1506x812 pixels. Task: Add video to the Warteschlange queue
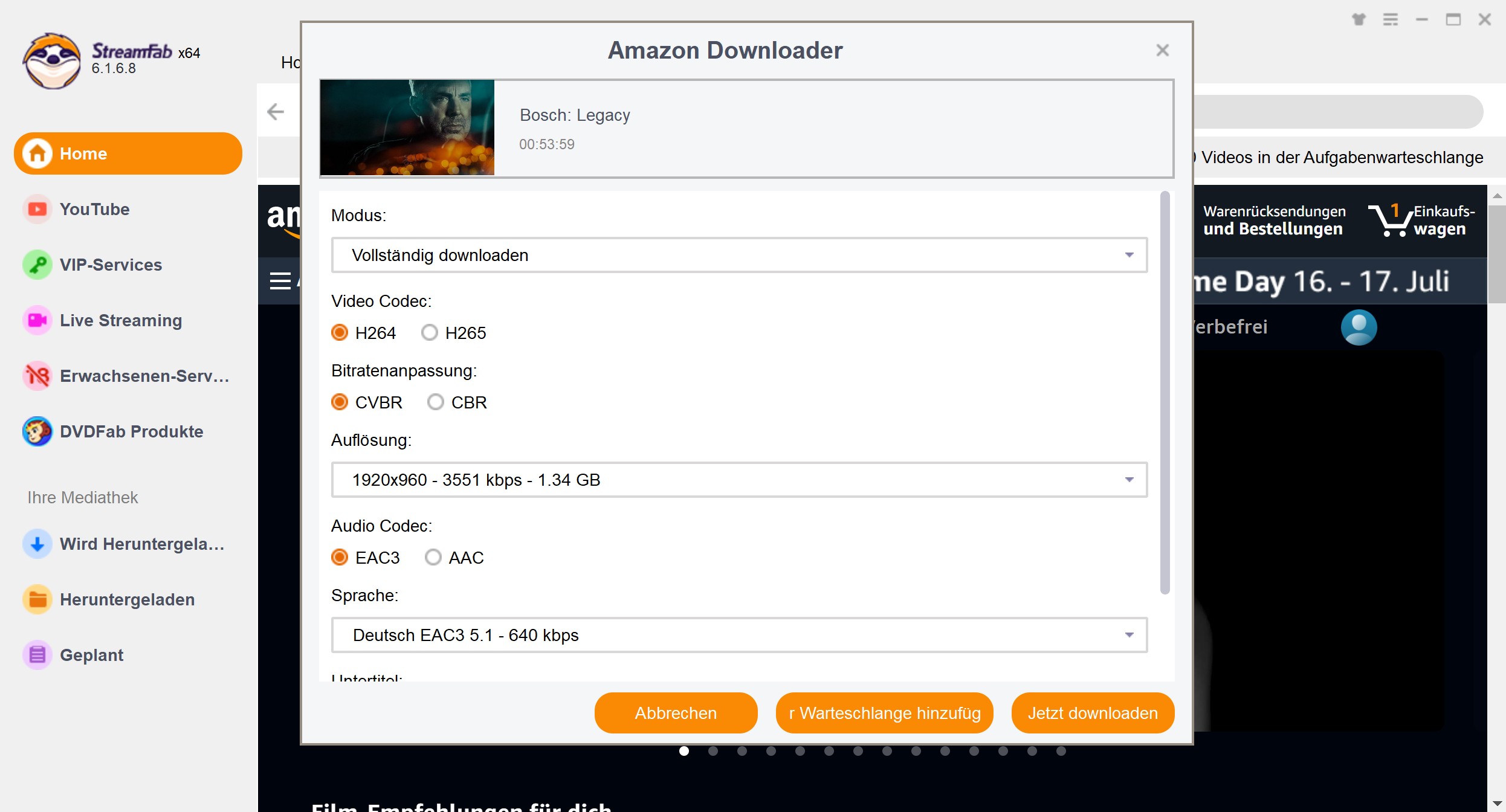tap(884, 713)
